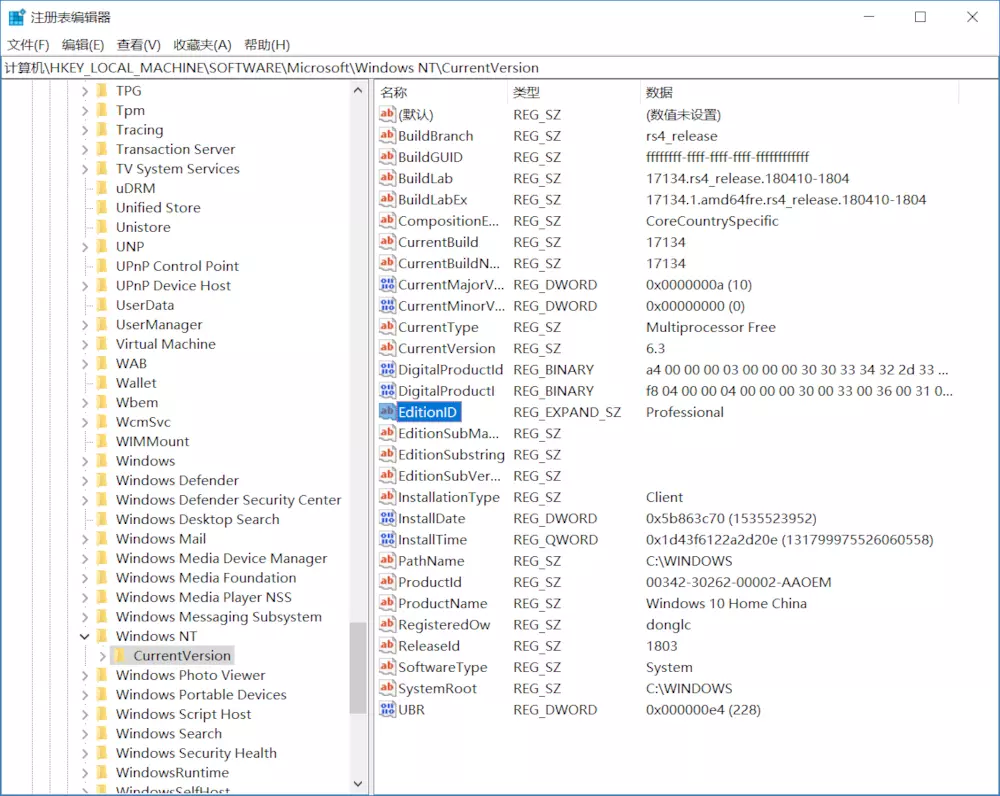1000x796 pixels.
Task: Open the 帮助(H) menu
Action: pos(267,45)
